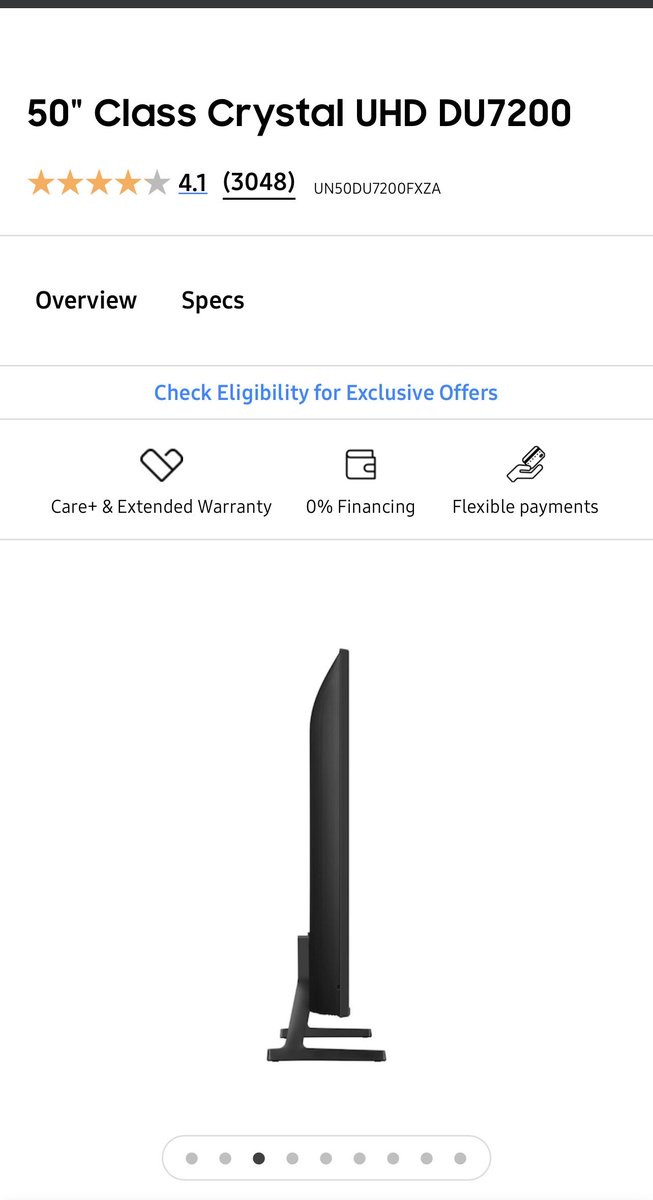Screen dimensions: 653x1200
Task: Open the (3048) reviews count link
Action: [259, 183]
